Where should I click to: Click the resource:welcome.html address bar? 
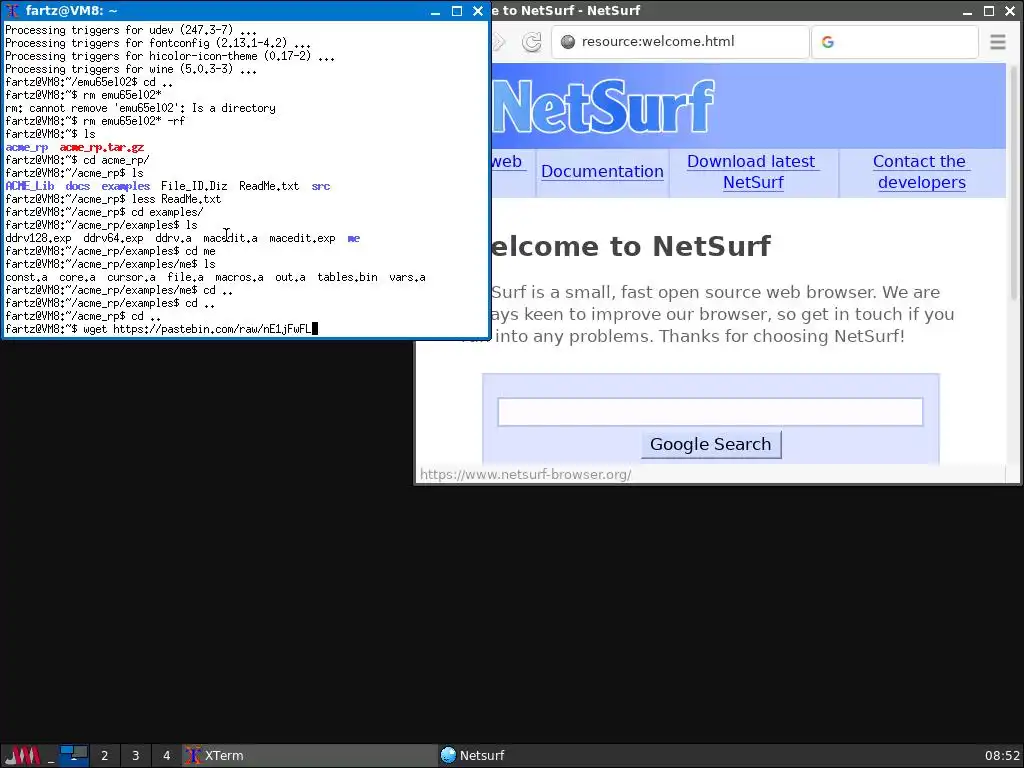coord(680,42)
